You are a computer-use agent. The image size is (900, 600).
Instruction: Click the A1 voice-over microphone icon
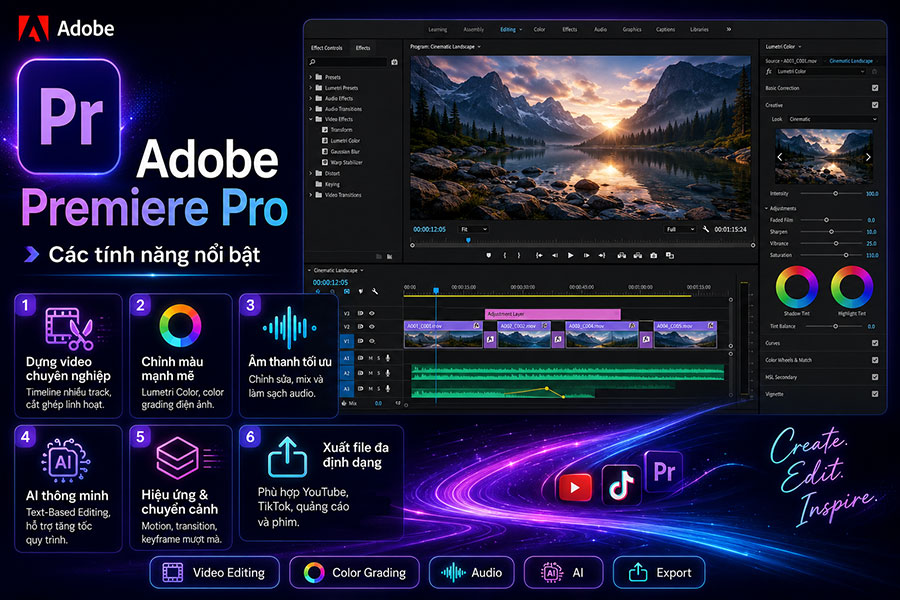(388, 358)
